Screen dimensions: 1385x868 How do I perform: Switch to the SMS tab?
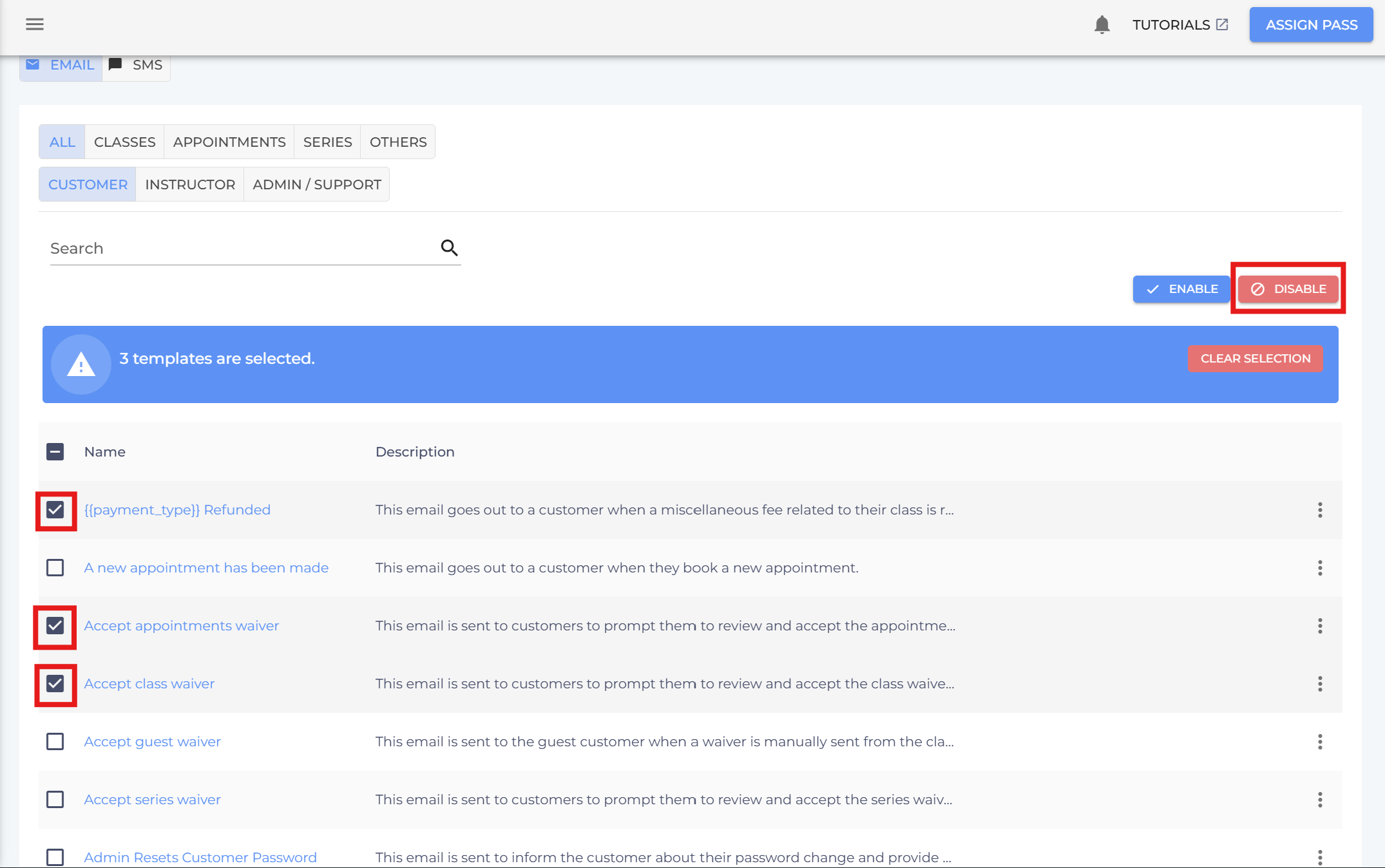(x=137, y=65)
